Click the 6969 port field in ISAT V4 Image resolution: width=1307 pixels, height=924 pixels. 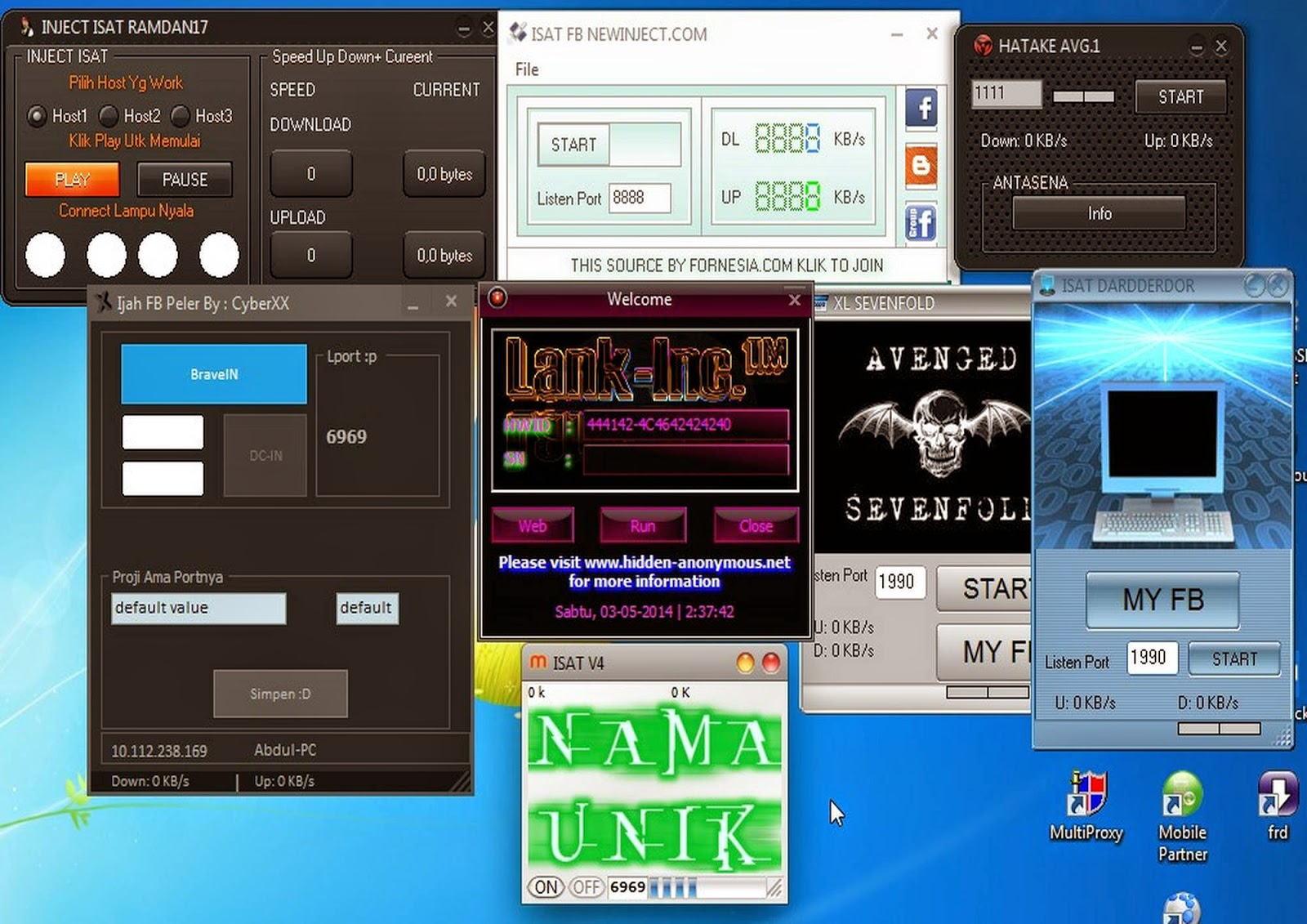coord(627,887)
